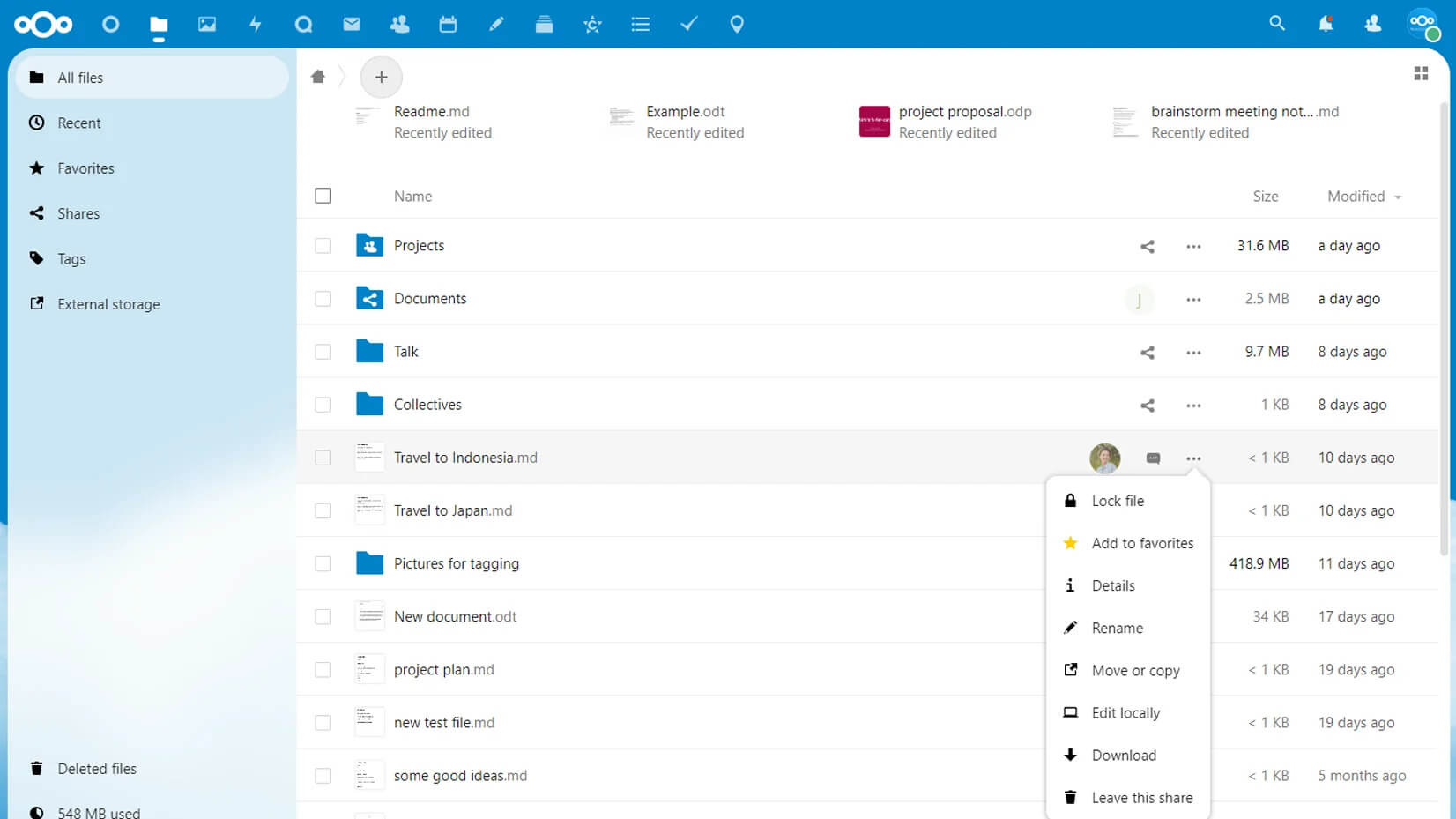Open the Calendar app icon
Screen dimensions: 1456x819
click(448, 24)
